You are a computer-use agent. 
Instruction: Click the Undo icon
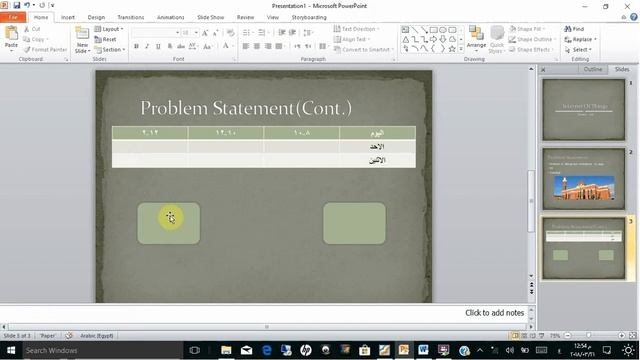[27, 5]
